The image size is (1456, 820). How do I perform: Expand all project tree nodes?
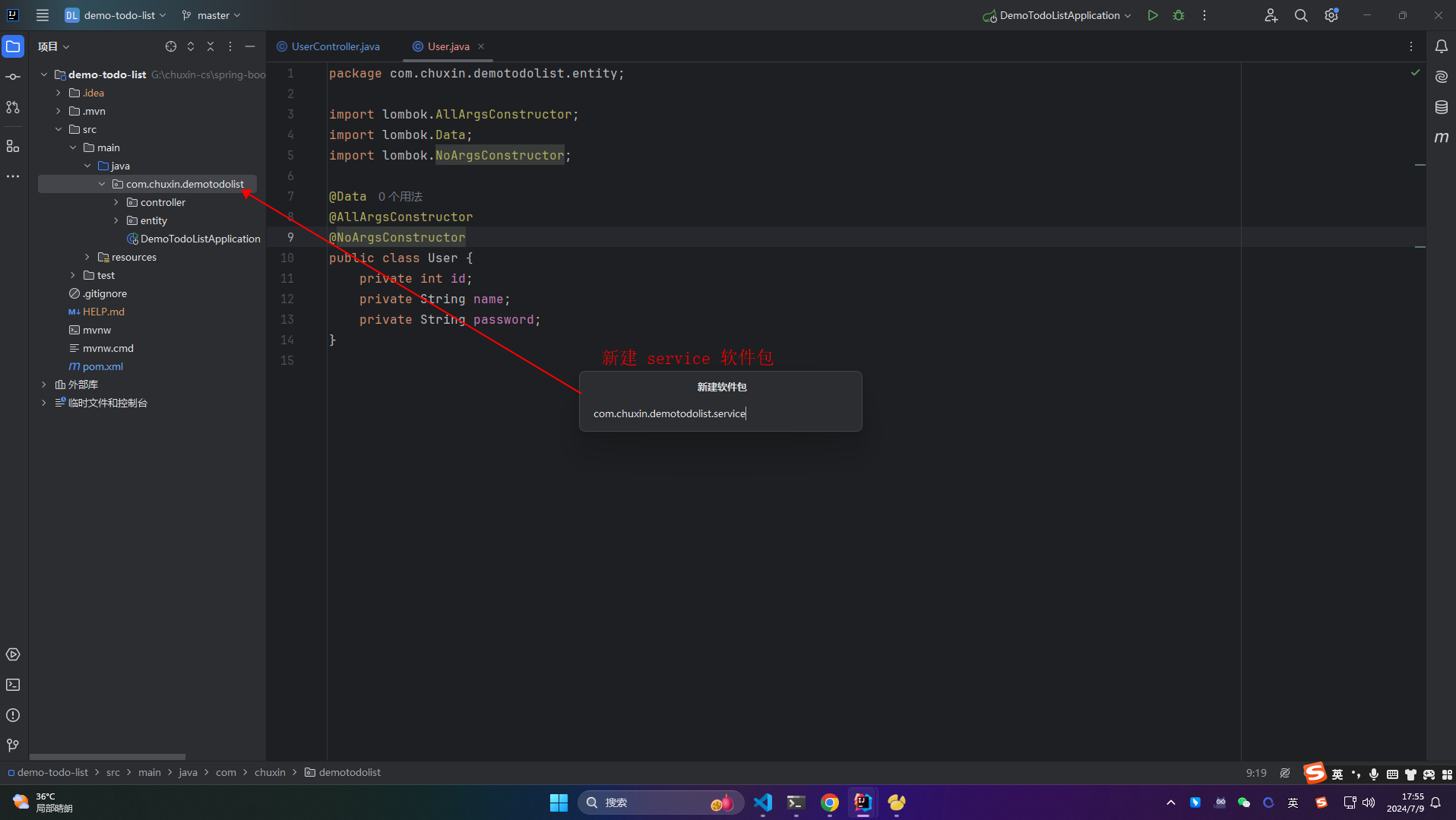click(x=191, y=46)
